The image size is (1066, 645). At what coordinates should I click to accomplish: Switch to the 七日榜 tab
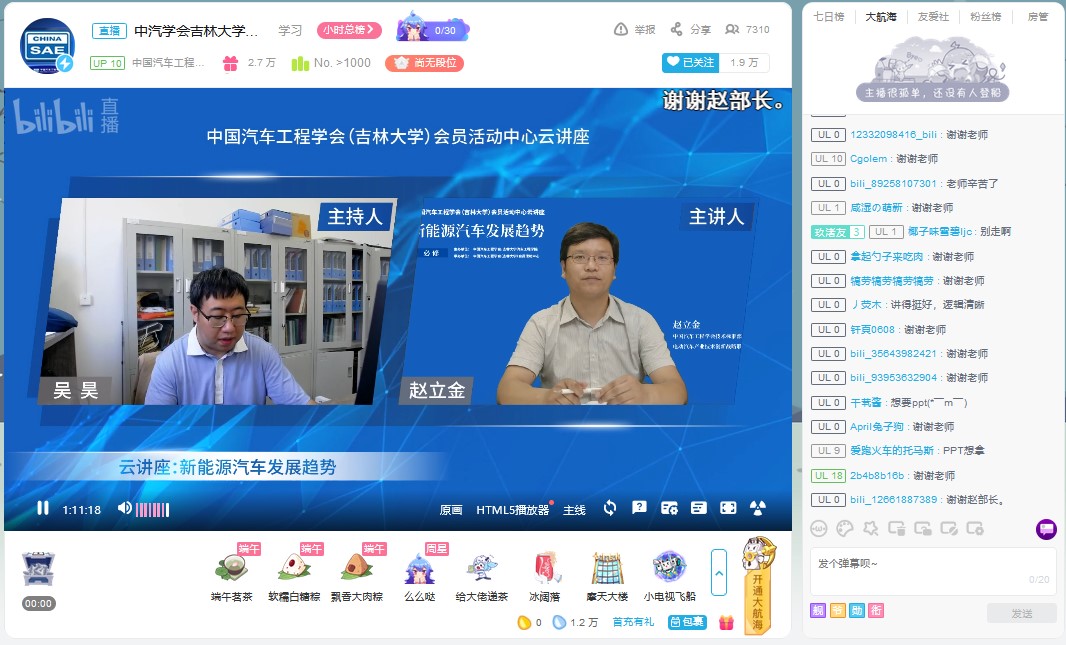828,17
